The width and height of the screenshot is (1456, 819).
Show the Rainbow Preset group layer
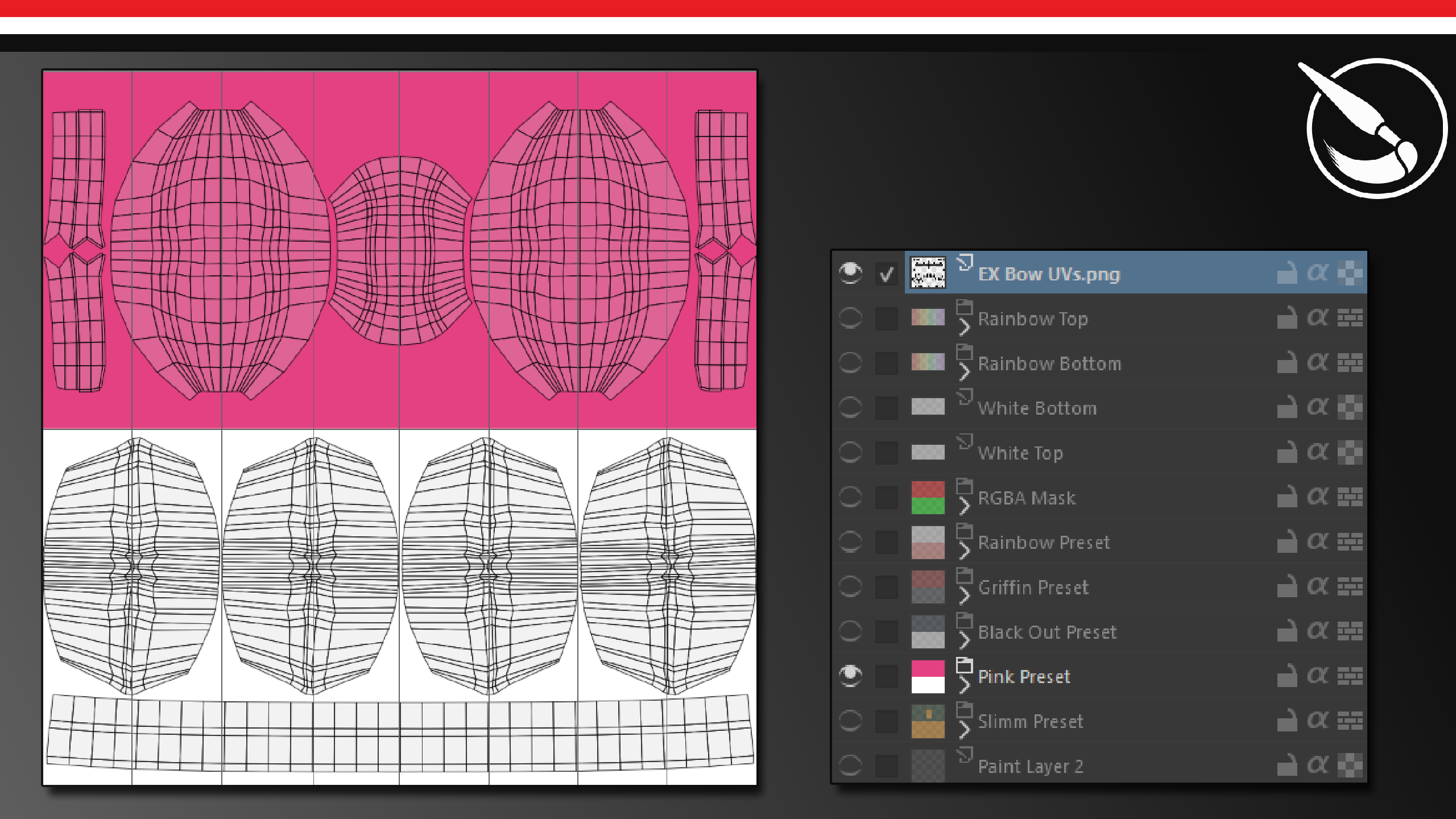coord(850,542)
